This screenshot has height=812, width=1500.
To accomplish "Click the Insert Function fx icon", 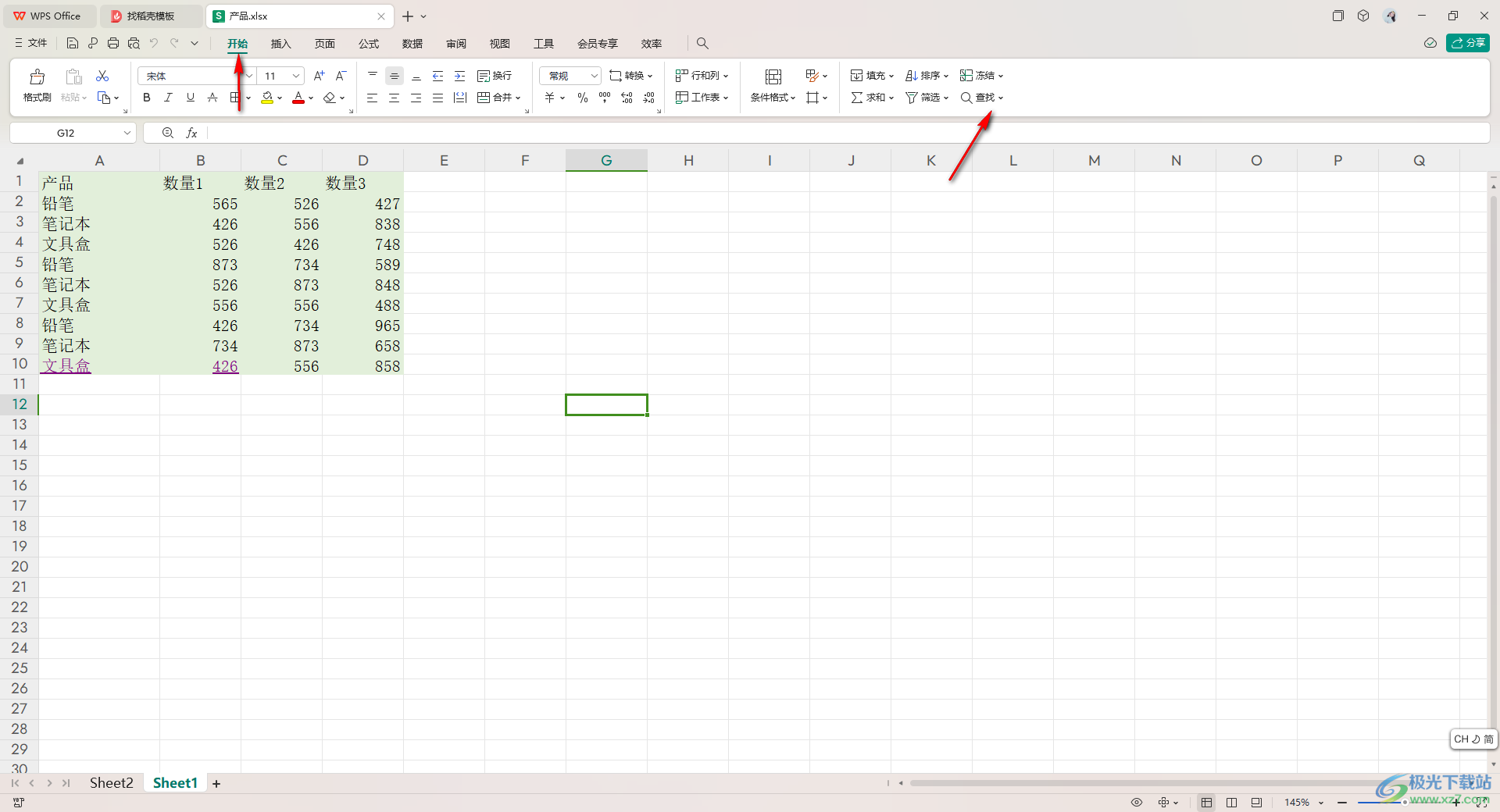I will [x=191, y=133].
